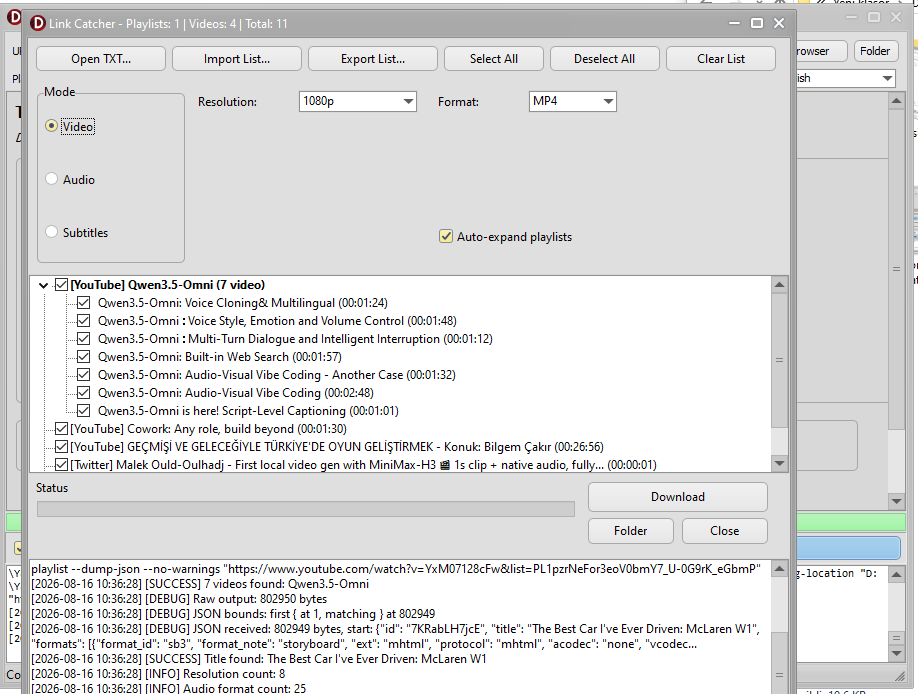918x694 pixels.
Task: Uncheck GEÇMİŞİ VE GELECEĞİYLE video checkbox
Action: point(61,447)
